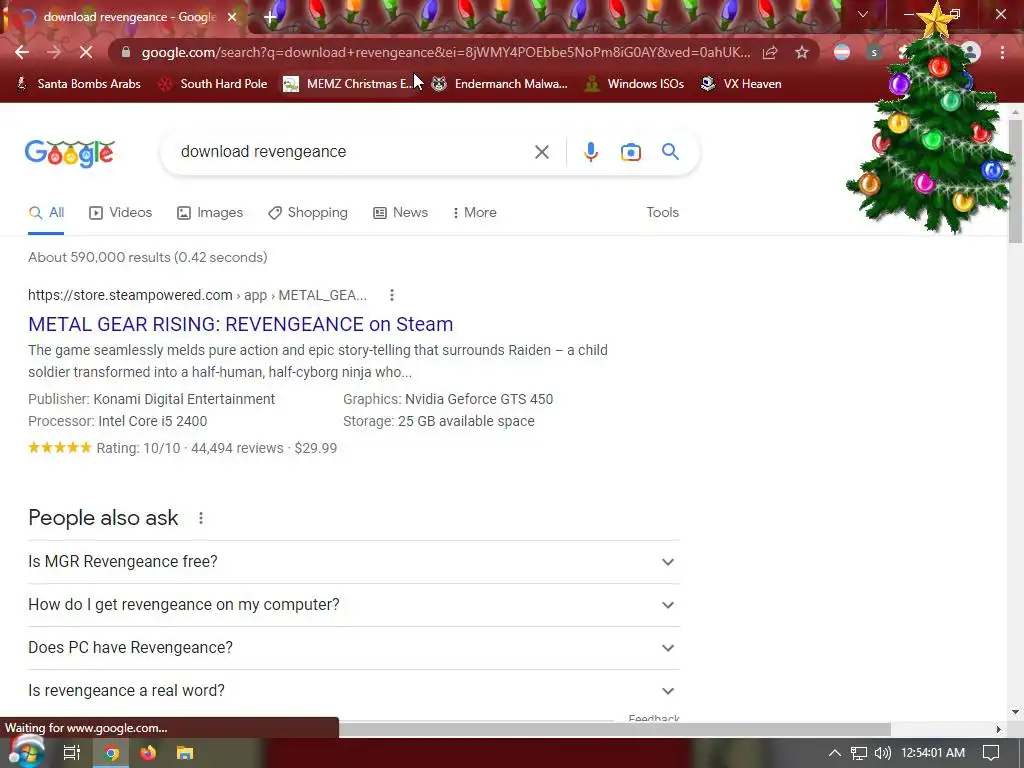Expand 'How do I get revengeance on my computer?'
This screenshot has height=768, width=1024.
[353, 605]
